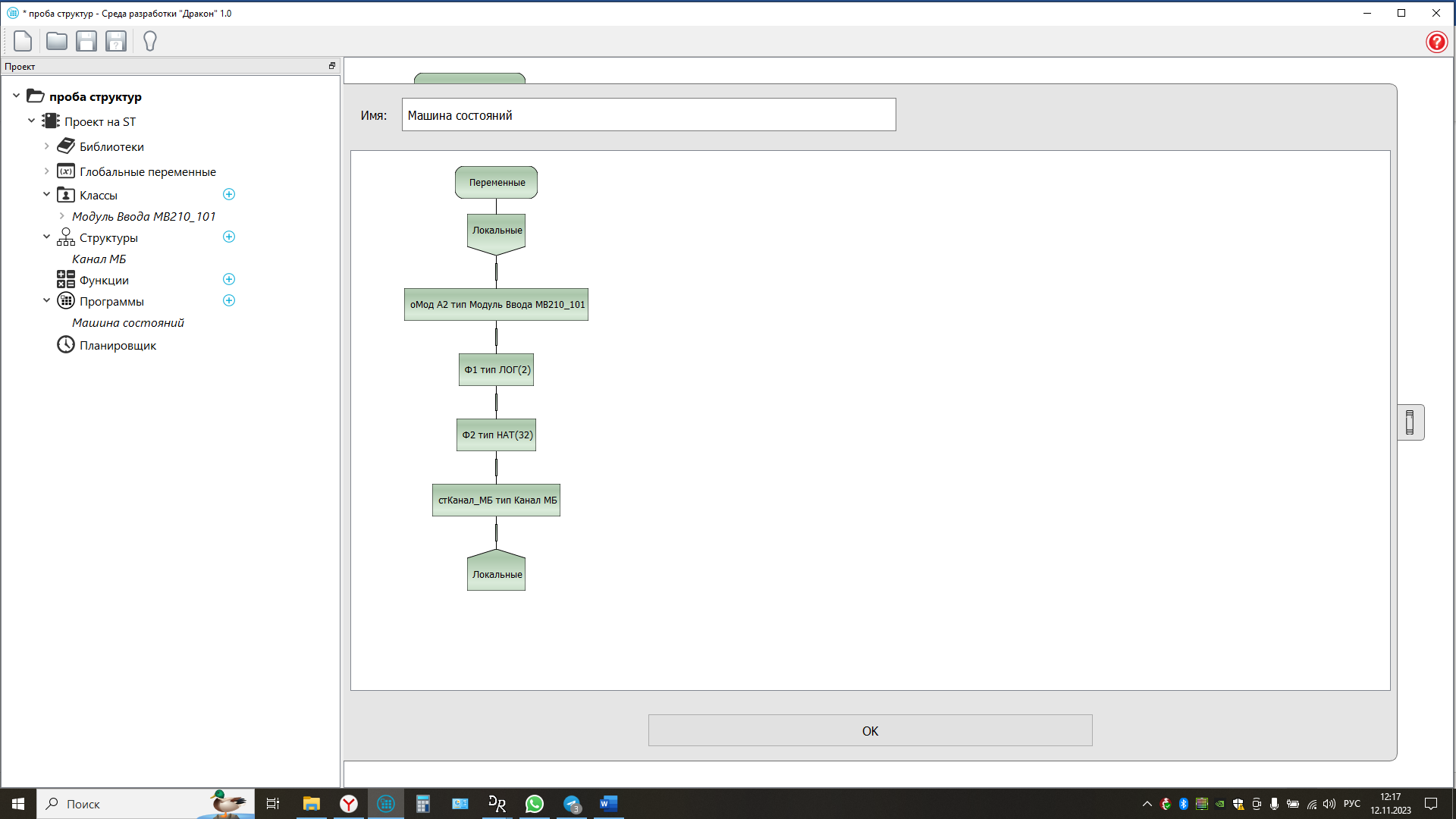Add a new function with the plus icon
Image resolution: width=1456 pixels, height=819 pixels.
[x=229, y=280]
